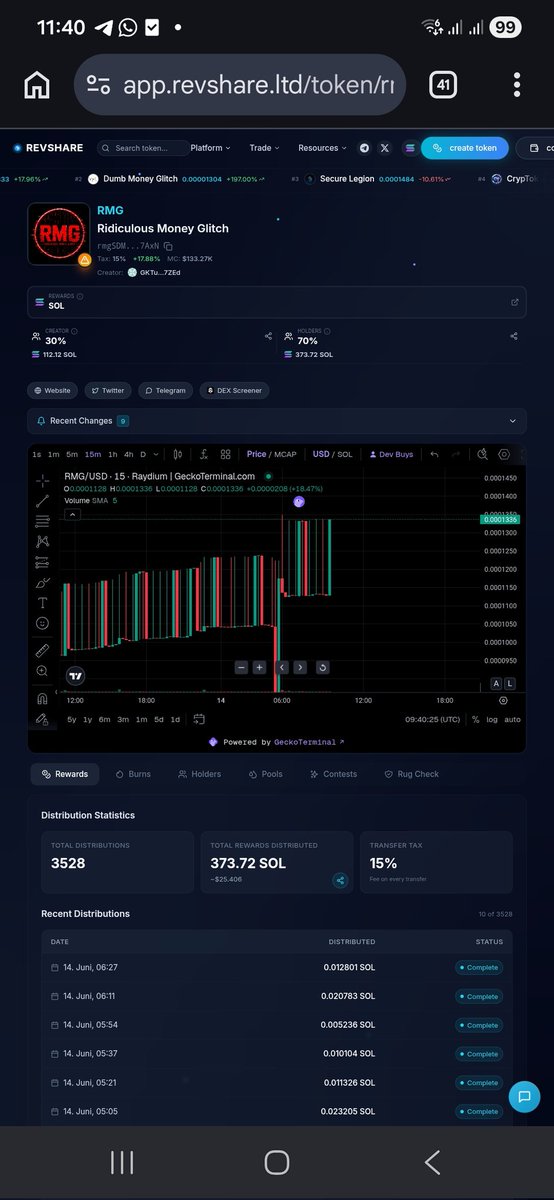The height and width of the screenshot is (1200, 554).
Task: Switch to the Contests tab
Action: pyautogui.click(x=333, y=774)
